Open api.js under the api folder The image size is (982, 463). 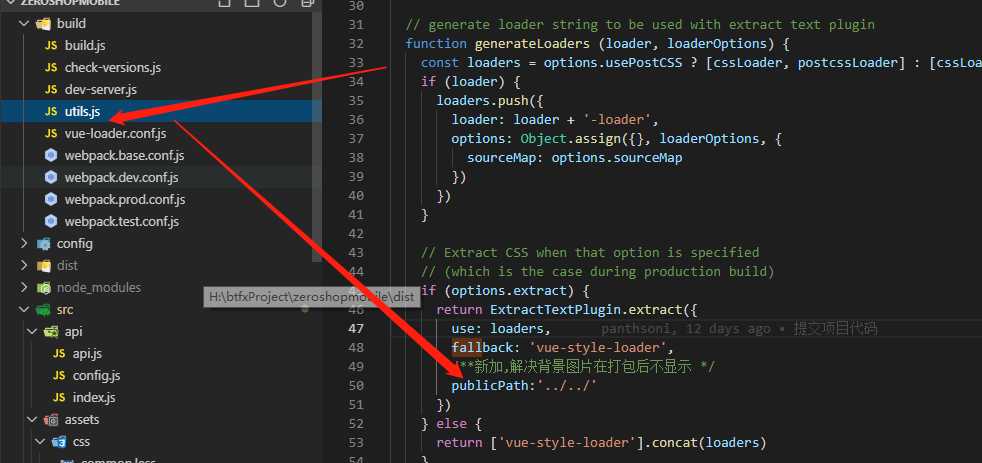[x=87, y=353]
